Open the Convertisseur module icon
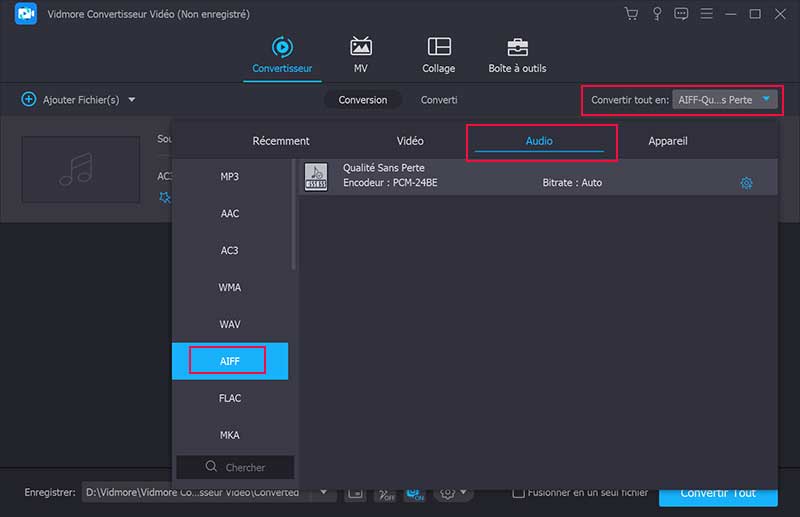 [282, 47]
